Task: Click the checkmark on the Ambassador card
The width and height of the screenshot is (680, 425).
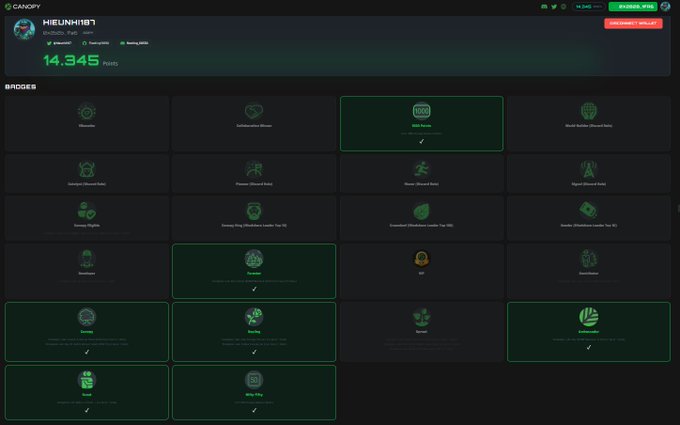Action: (x=589, y=347)
